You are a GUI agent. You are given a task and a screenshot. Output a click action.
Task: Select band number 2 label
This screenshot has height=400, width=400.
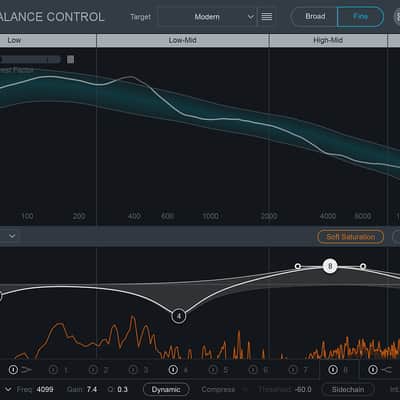(106, 370)
